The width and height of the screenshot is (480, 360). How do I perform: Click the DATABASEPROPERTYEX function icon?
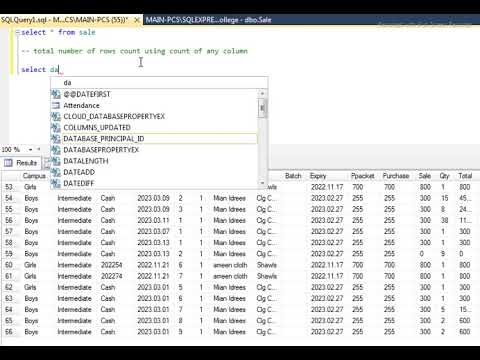56,150
